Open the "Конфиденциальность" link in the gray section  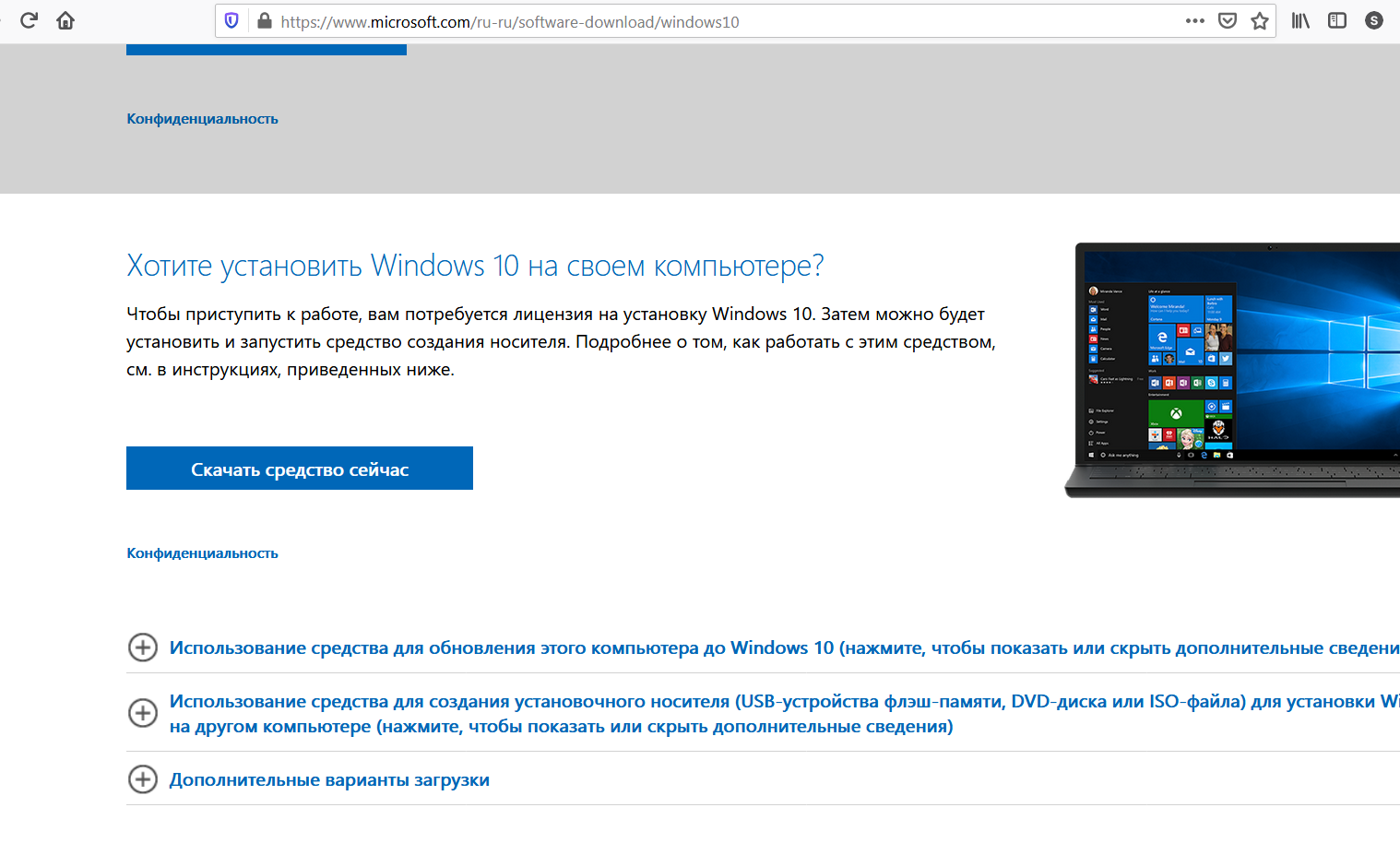(x=203, y=119)
